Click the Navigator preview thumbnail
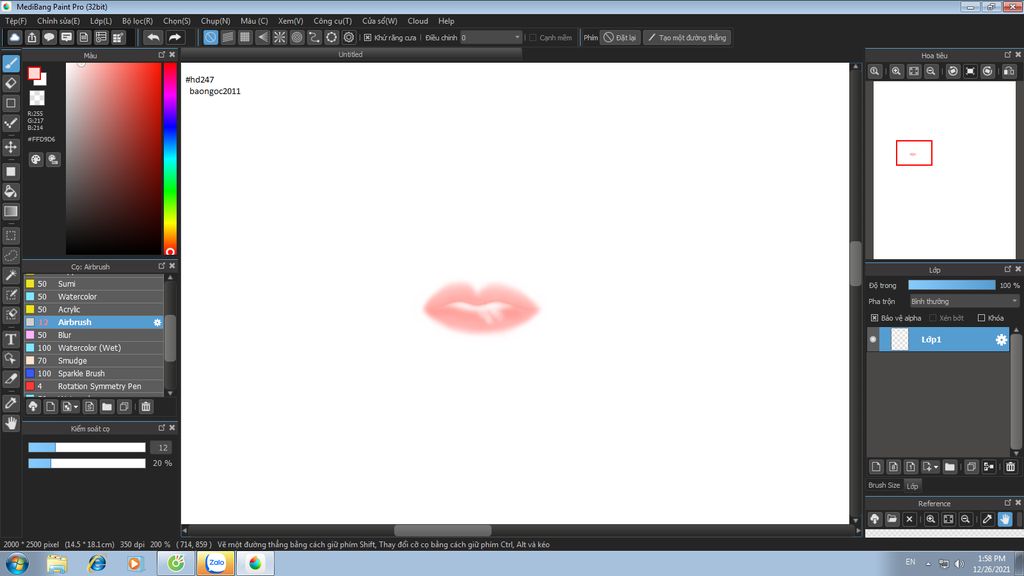This screenshot has height=576, width=1024. coord(944,170)
